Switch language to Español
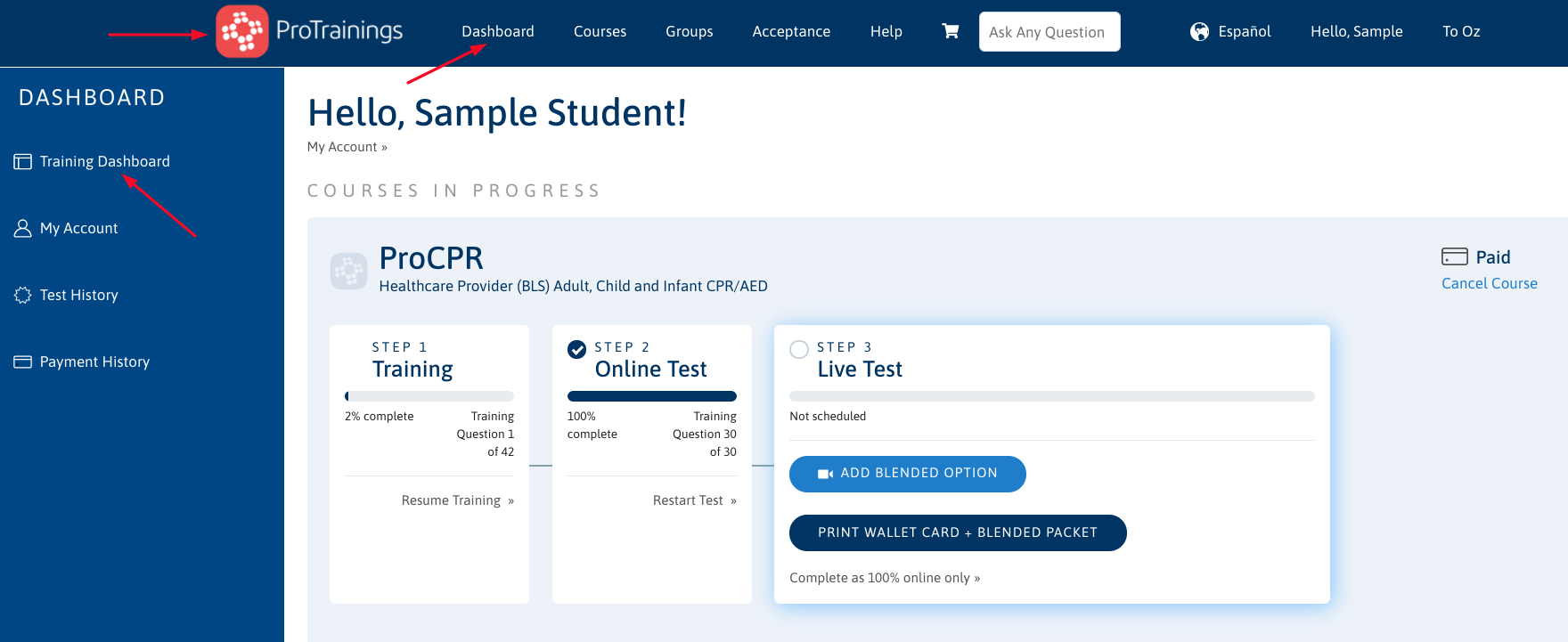The width and height of the screenshot is (1568, 642). [1245, 31]
